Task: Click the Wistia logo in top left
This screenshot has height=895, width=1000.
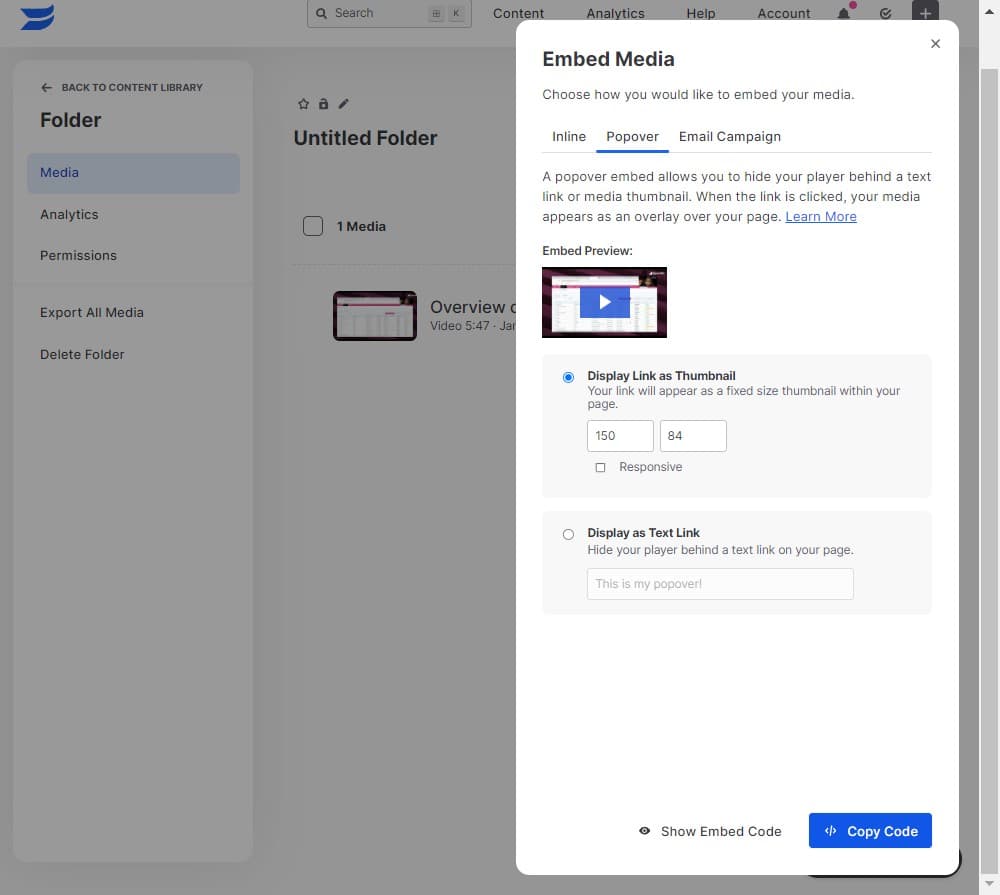Action: coord(35,17)
